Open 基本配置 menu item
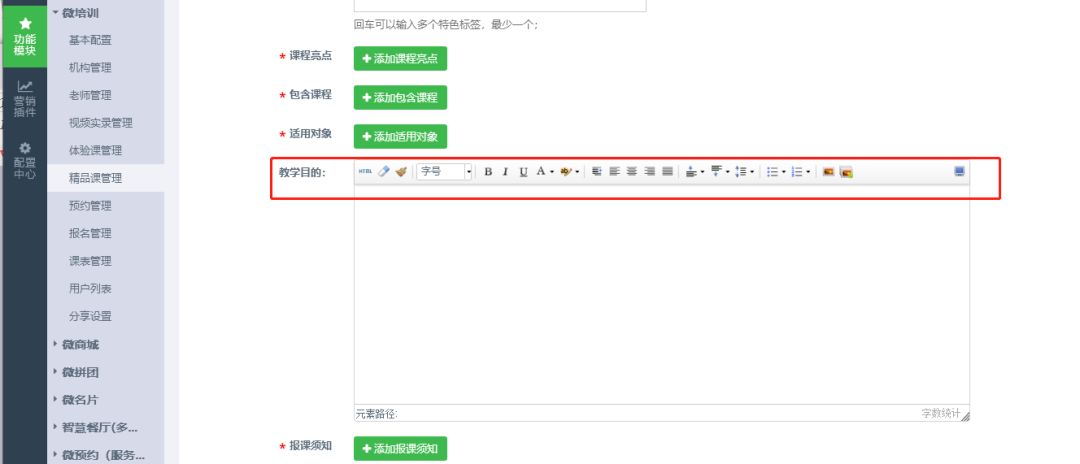The width and height of the screenshot is (1080, 464). [x=90, y=40]
